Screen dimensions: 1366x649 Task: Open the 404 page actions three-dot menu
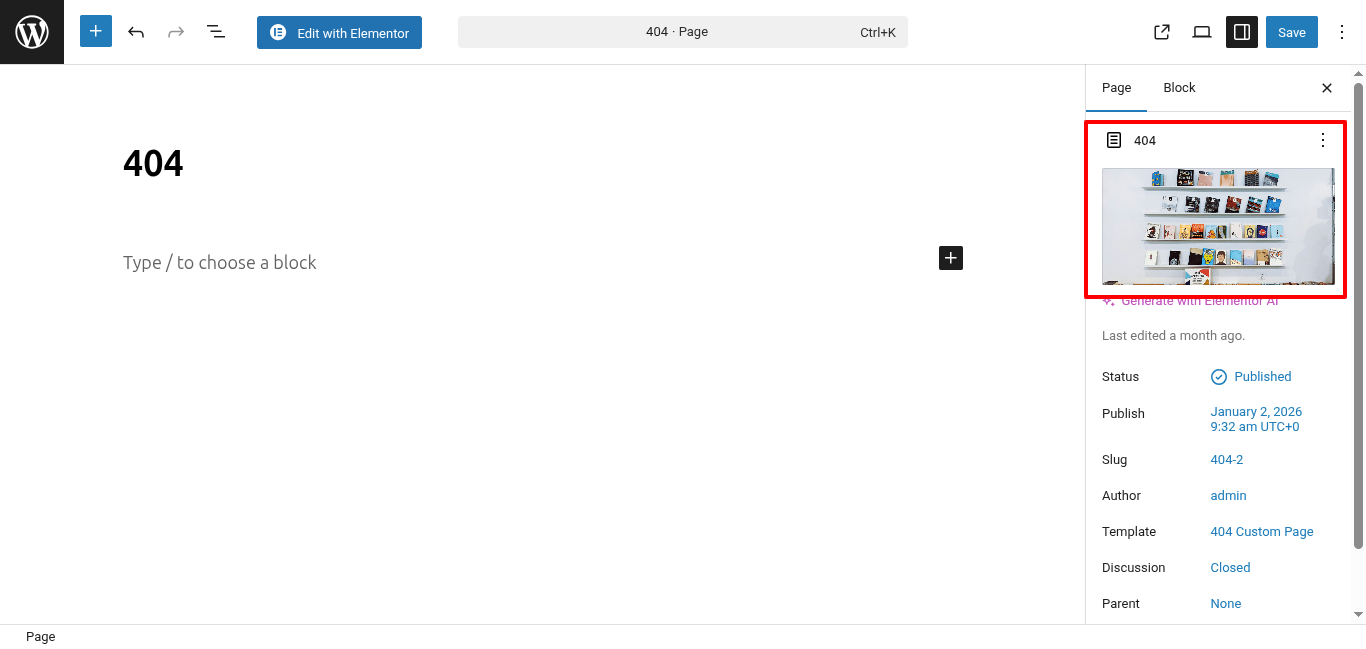pos(1322,140)
